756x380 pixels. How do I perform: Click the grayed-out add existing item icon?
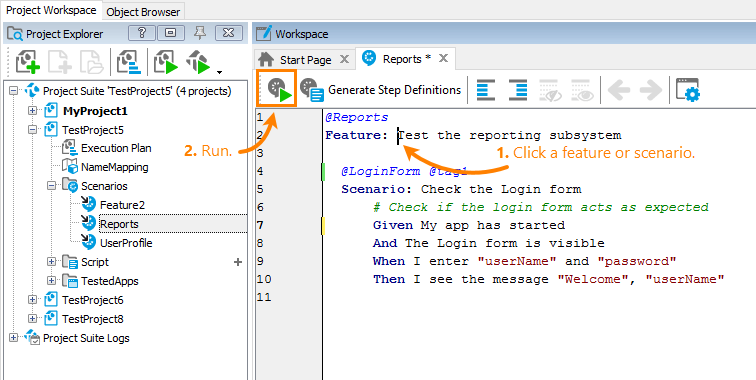(x=92, y=62)
